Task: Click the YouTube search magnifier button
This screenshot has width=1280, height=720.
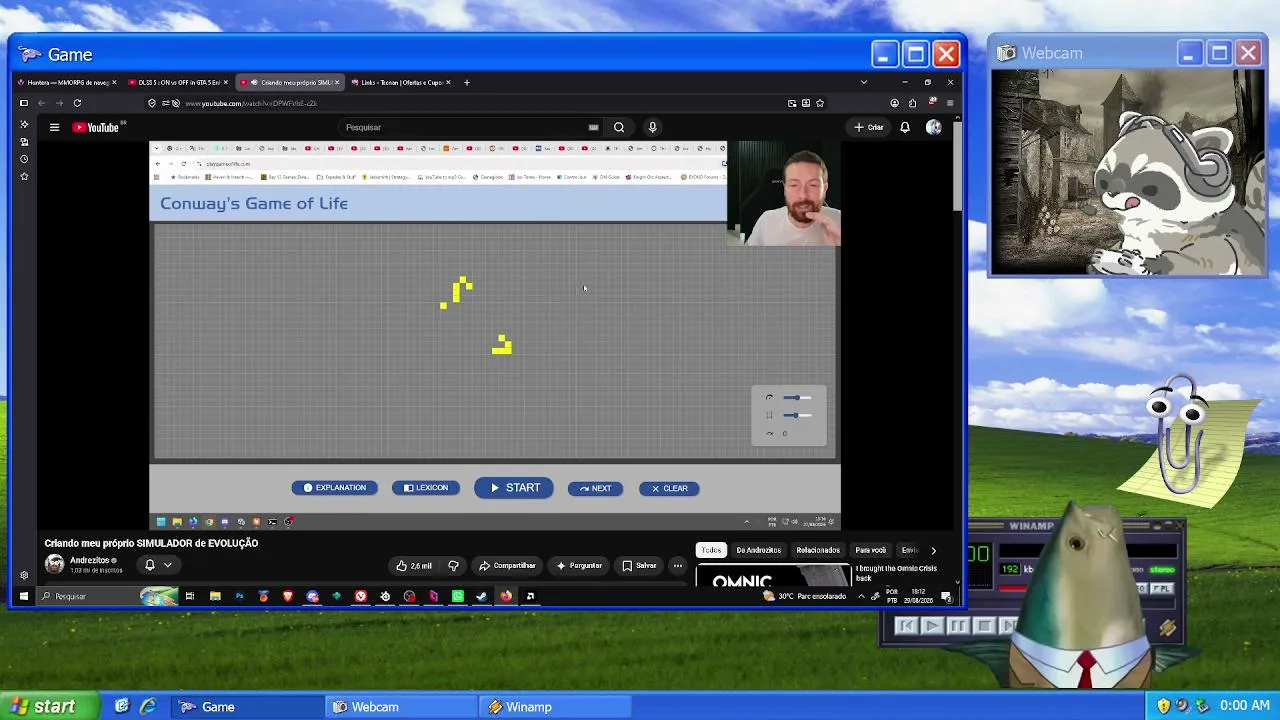Action: click(x=619, y=127)
